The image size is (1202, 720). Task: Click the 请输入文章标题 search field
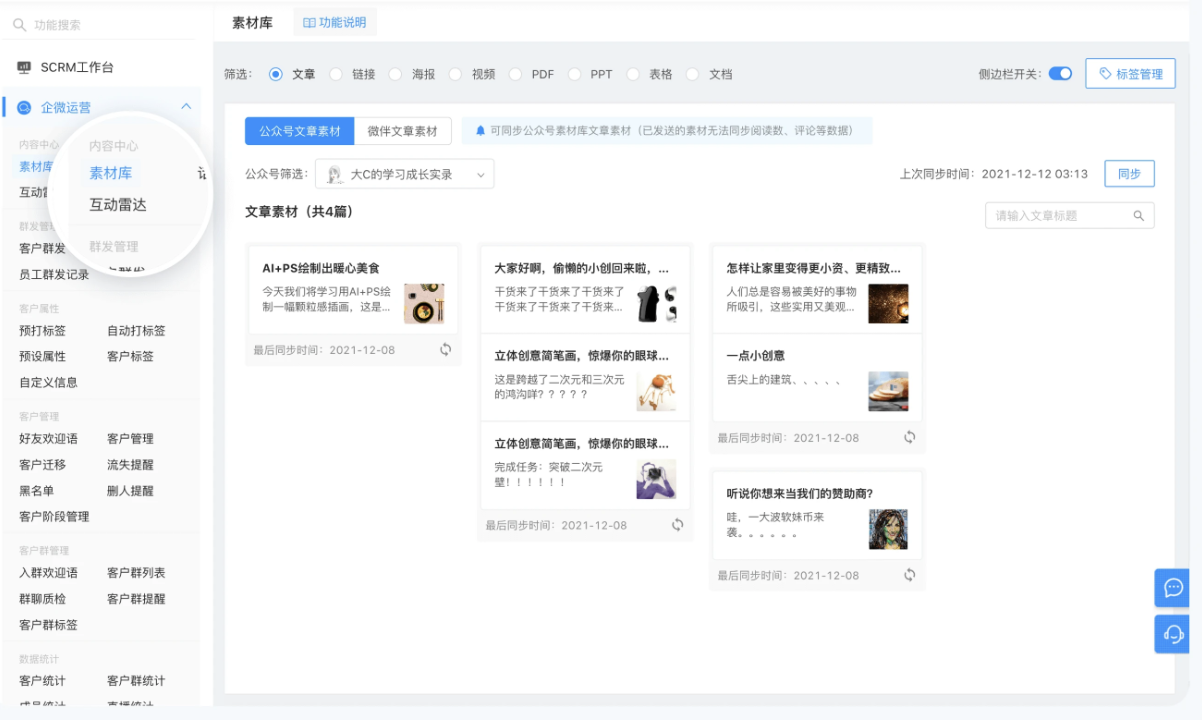pyautogui.click(x=1060, y=216)
